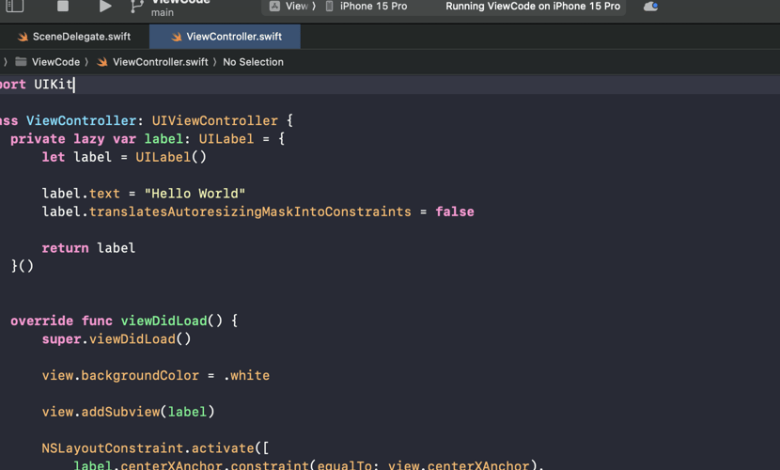
Task: Click the breadcrumb Swift file icon
Action: point(102,62)
